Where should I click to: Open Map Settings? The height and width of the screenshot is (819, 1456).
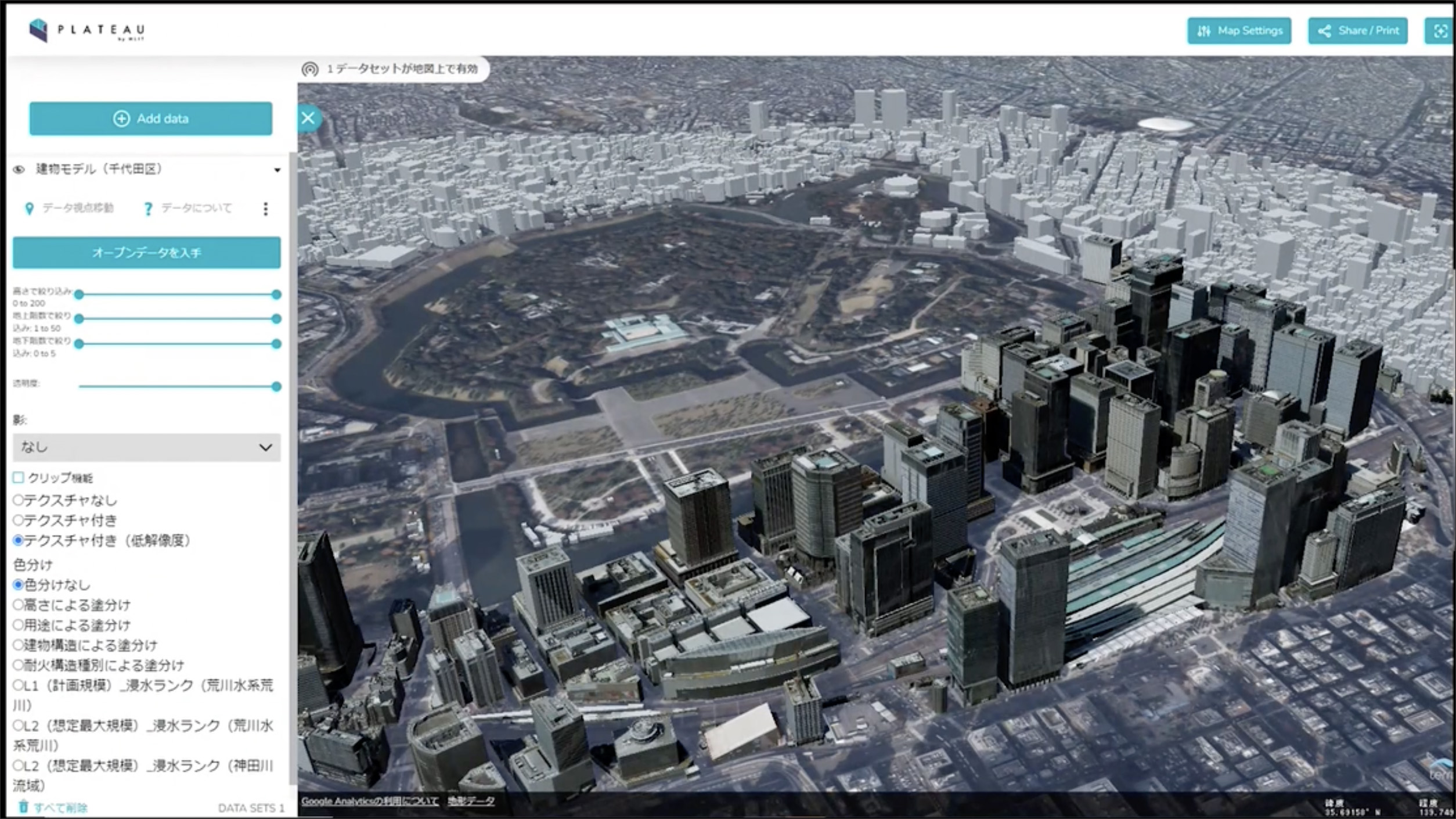(1239, 31)
